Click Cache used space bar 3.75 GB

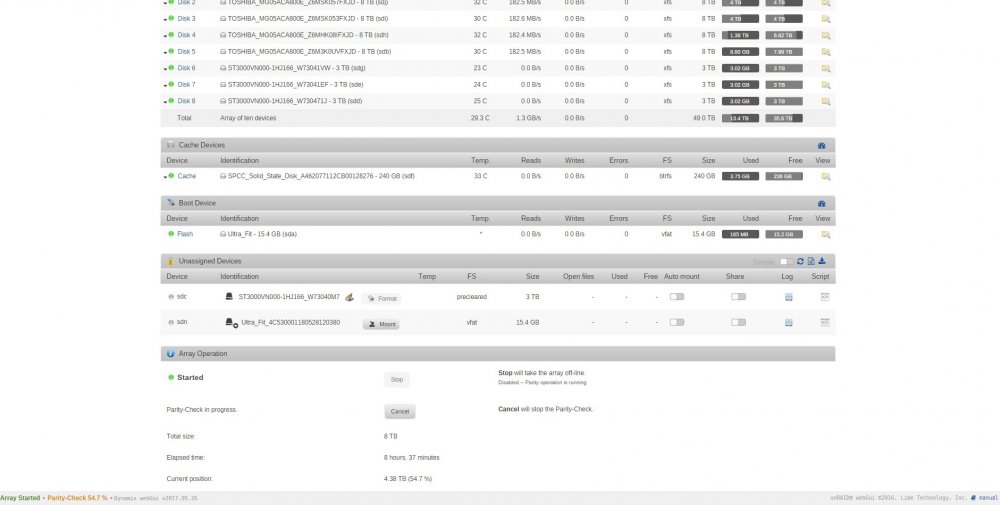pos(740,176)
